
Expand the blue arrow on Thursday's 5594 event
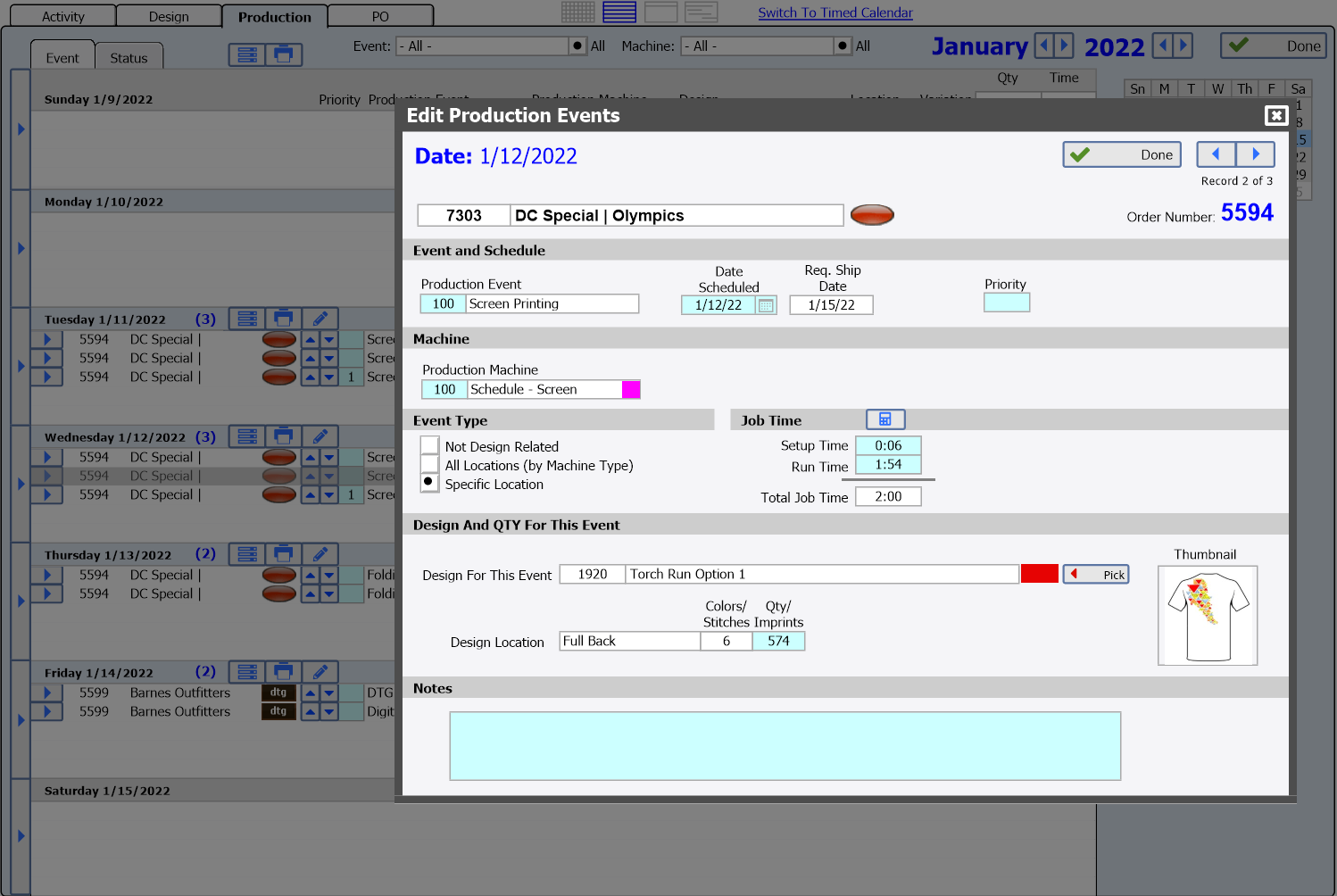47,575
